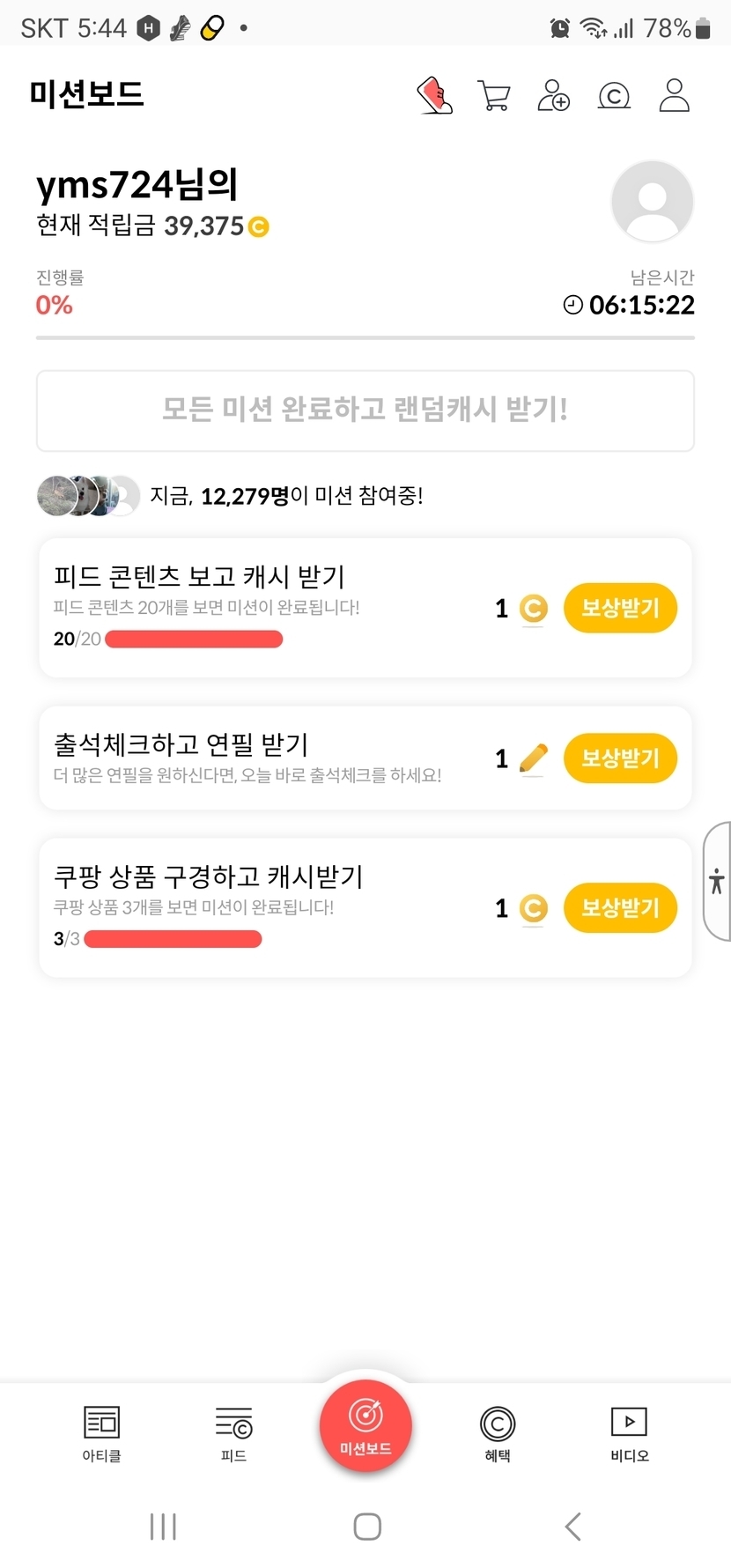
Task: Tap the gray profile avatar picture
Action: 652,201
